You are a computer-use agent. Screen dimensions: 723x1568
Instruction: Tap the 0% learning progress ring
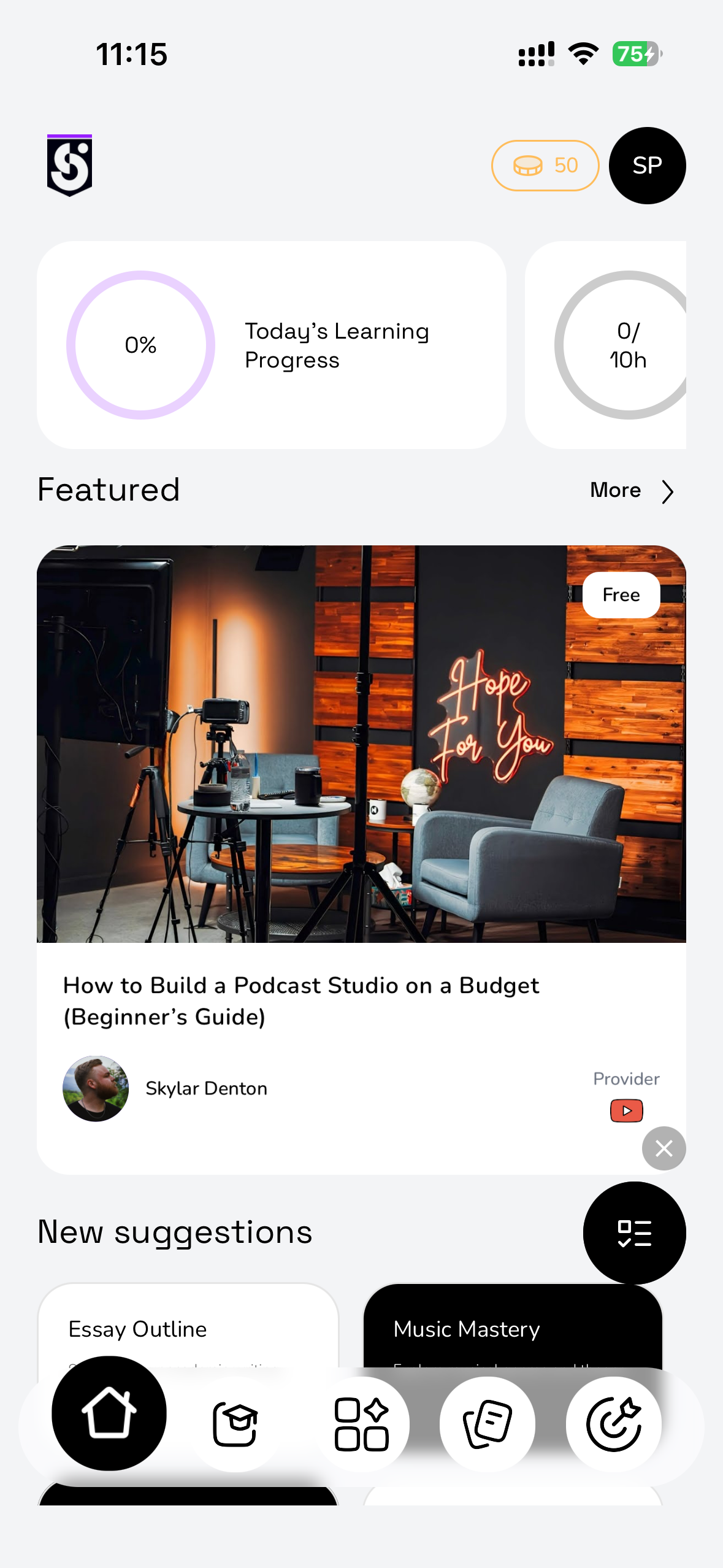click(141, 345)
